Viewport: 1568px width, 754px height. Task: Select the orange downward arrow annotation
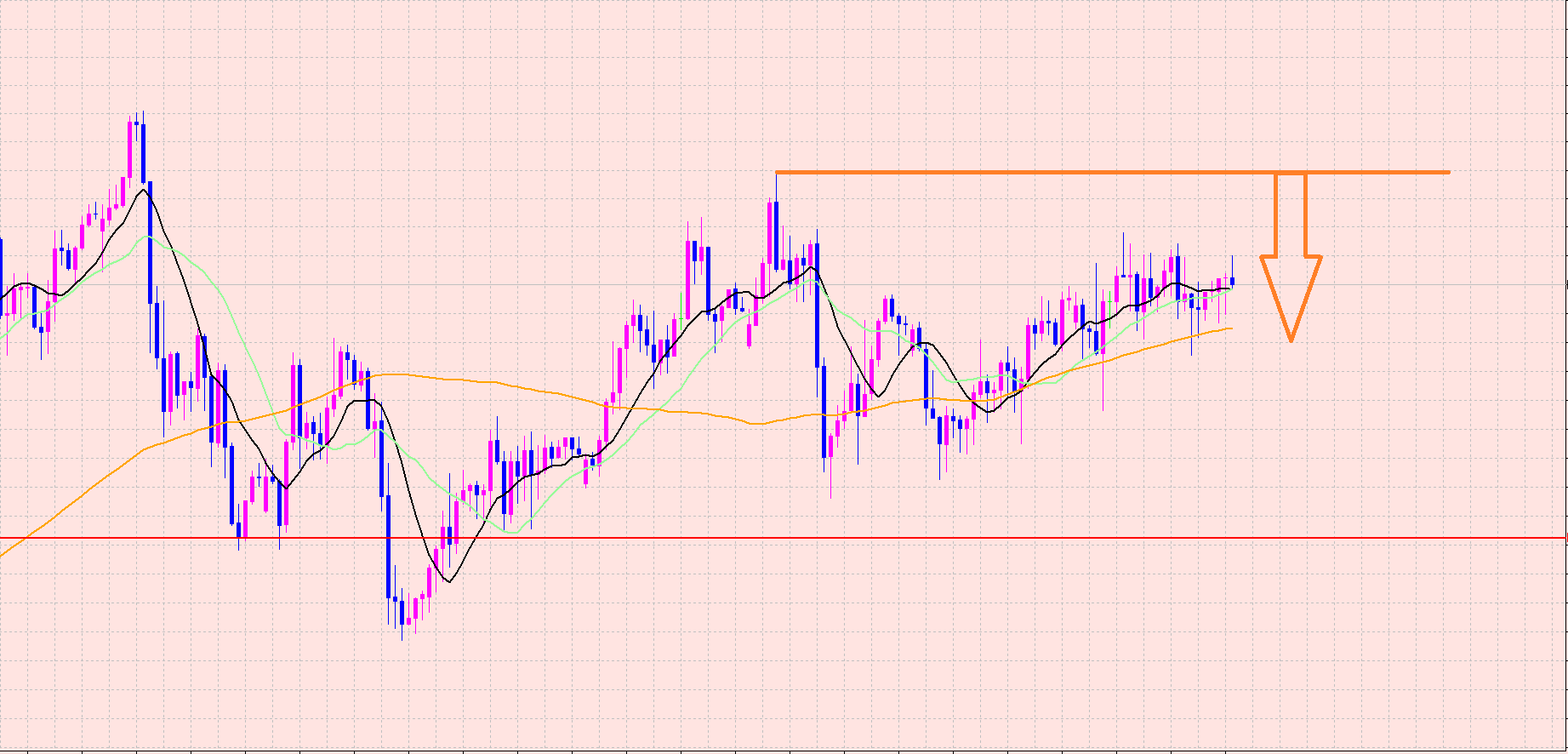point(1291,281)
